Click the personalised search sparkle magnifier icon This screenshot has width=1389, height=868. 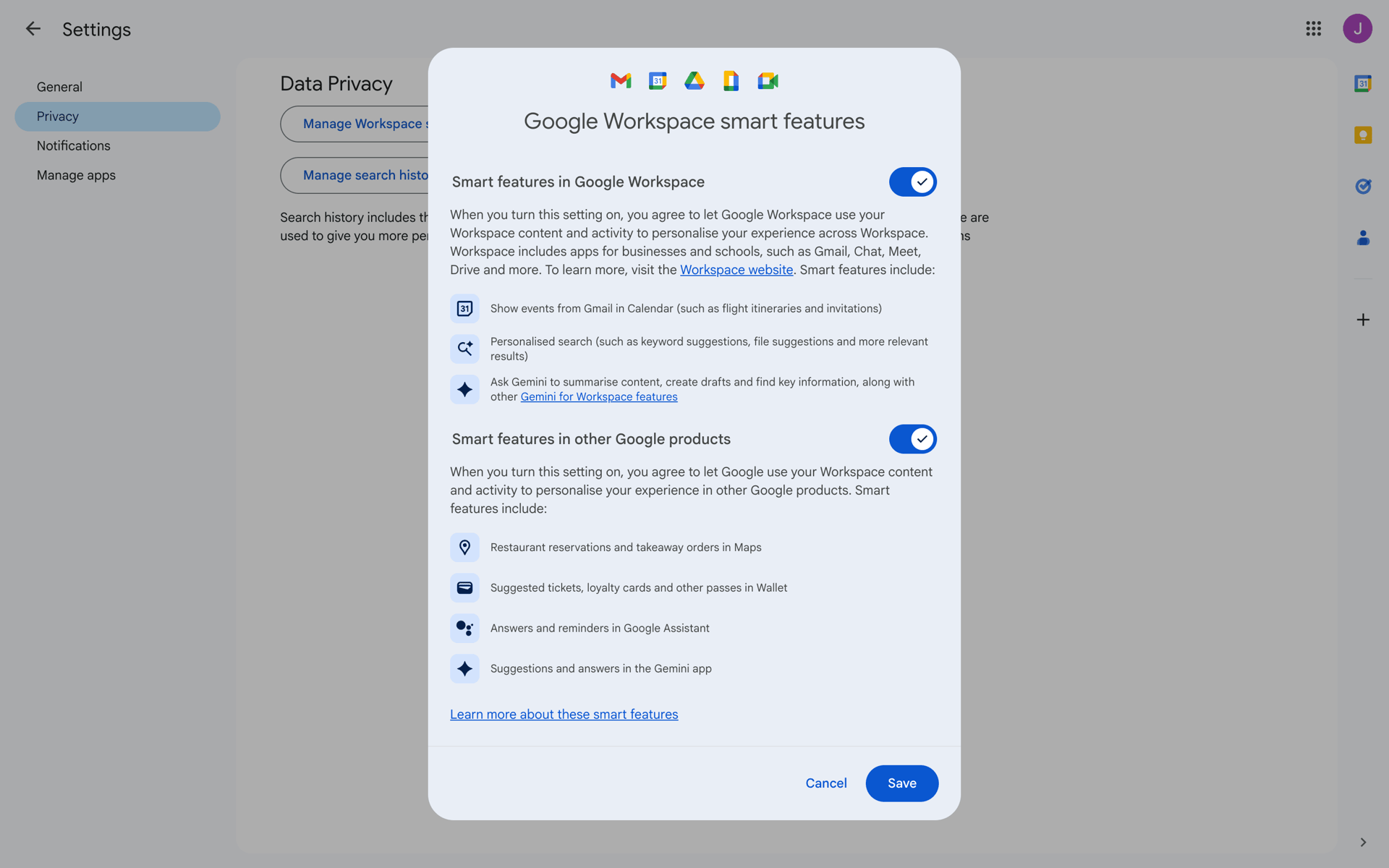464,349
